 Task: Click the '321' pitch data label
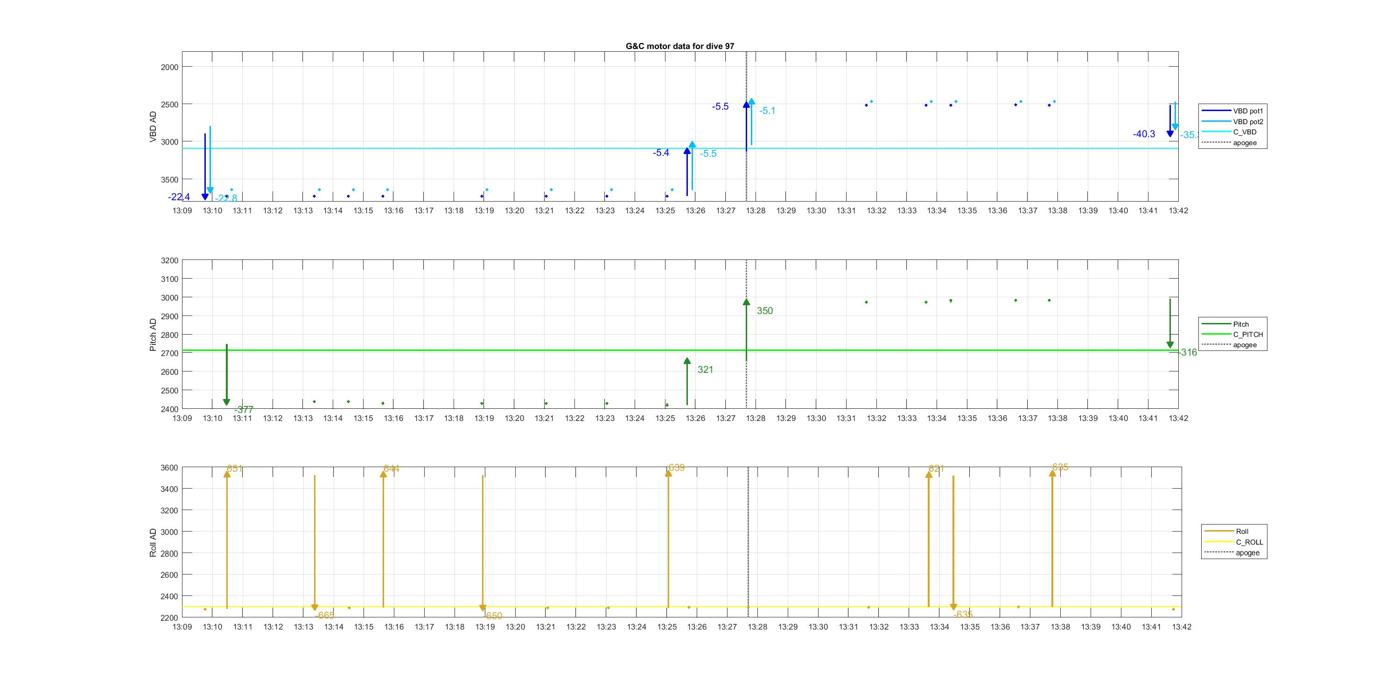click(705, 370)
